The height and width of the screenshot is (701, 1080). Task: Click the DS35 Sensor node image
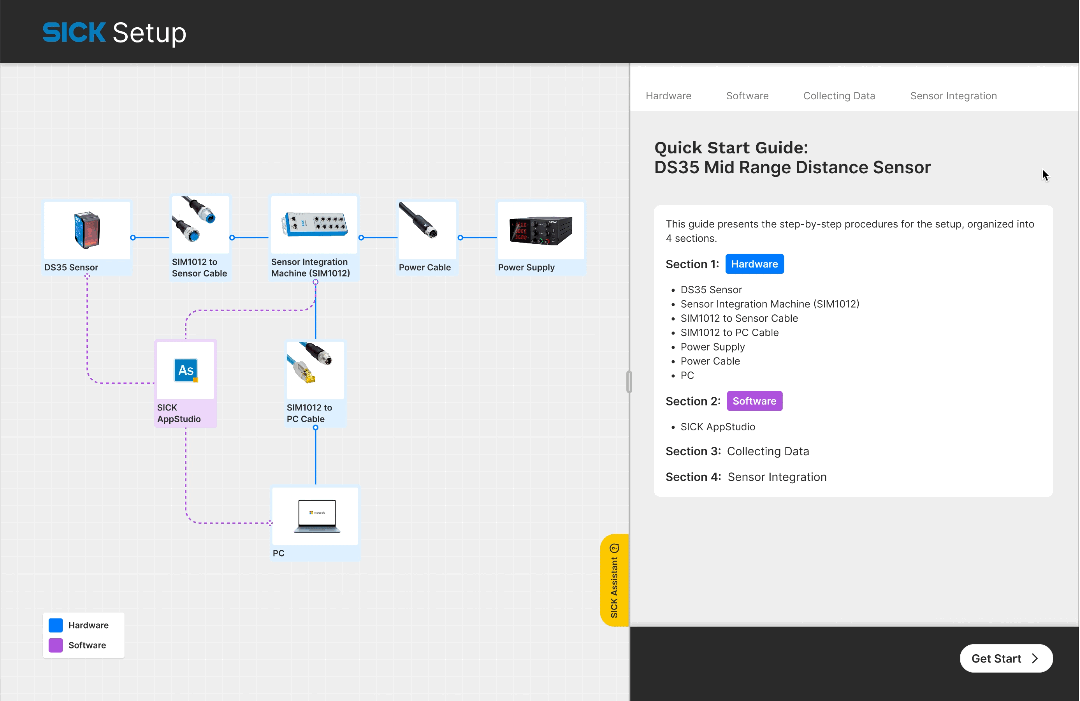pos(87,230)
